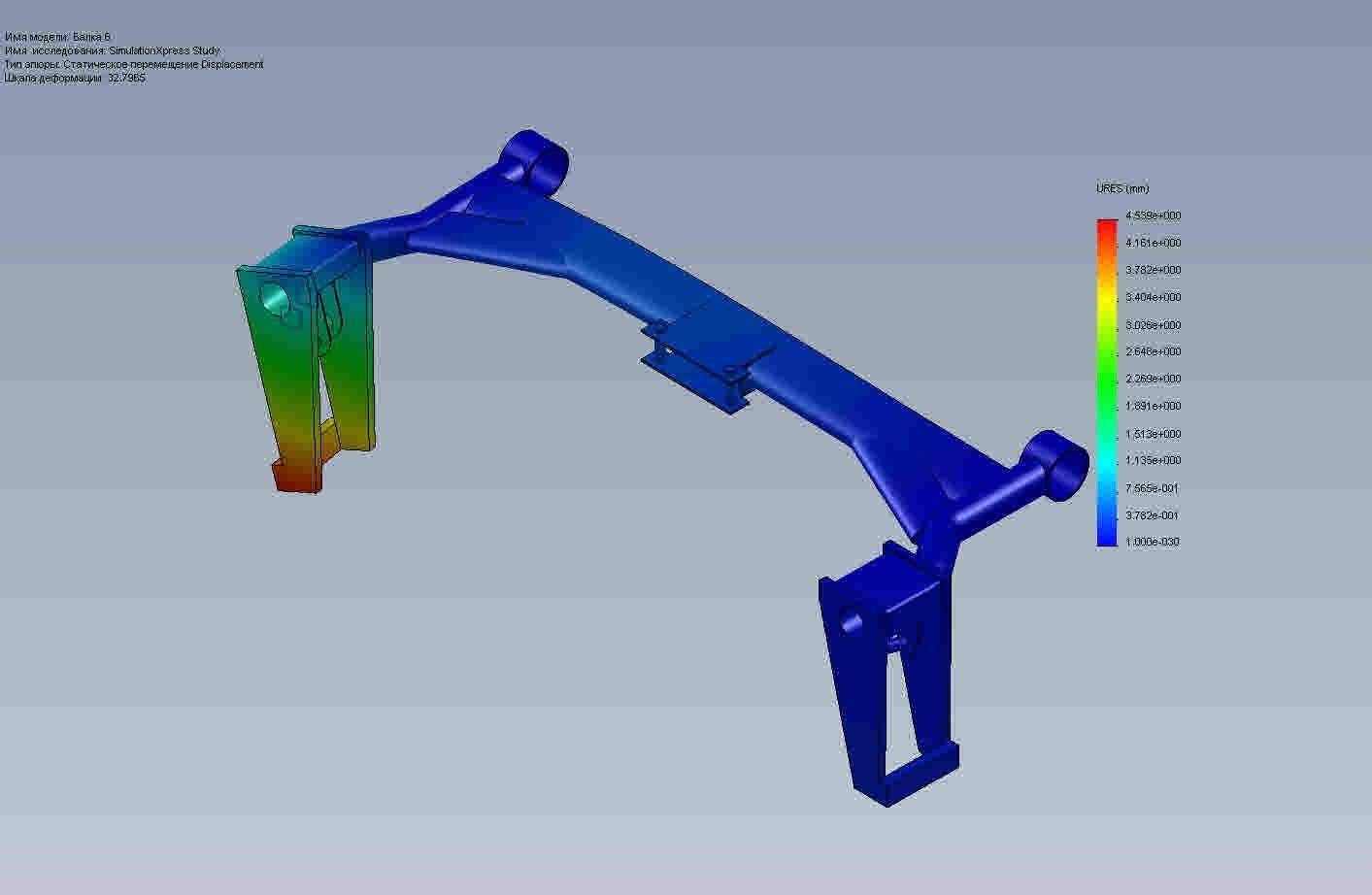Click legend value 4.161e+000
This screenshot has width=1372, height=895.
tap(1154, 243)
